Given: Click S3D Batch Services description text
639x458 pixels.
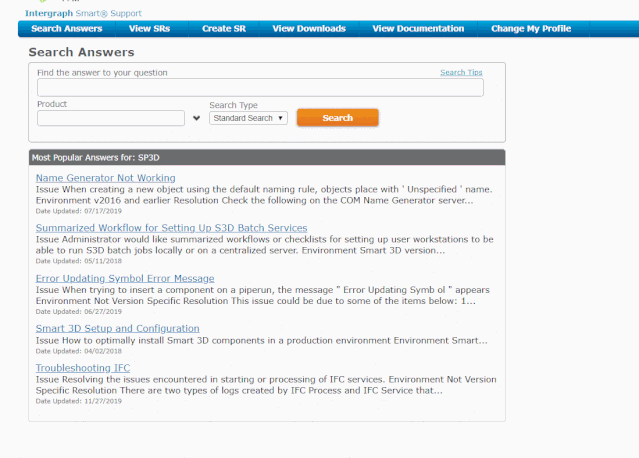Looking at the screenshot, I should 265,245.
